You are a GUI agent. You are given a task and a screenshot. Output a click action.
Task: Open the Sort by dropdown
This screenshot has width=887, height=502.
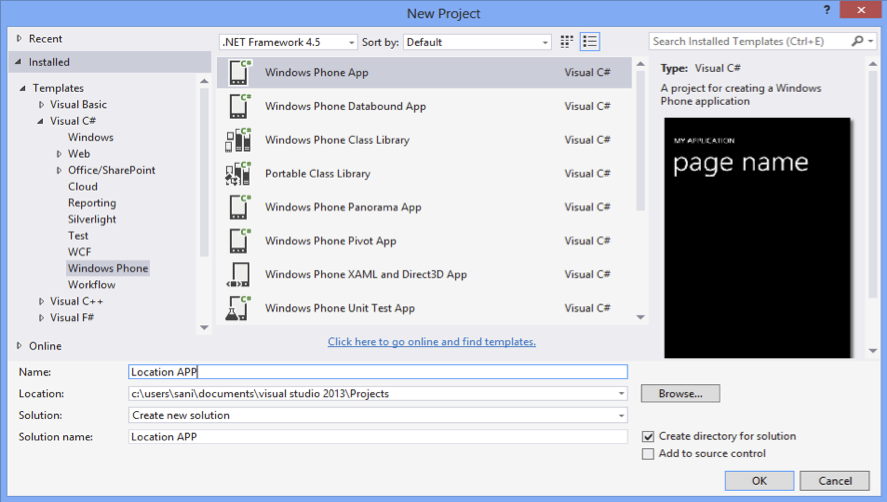477,42
